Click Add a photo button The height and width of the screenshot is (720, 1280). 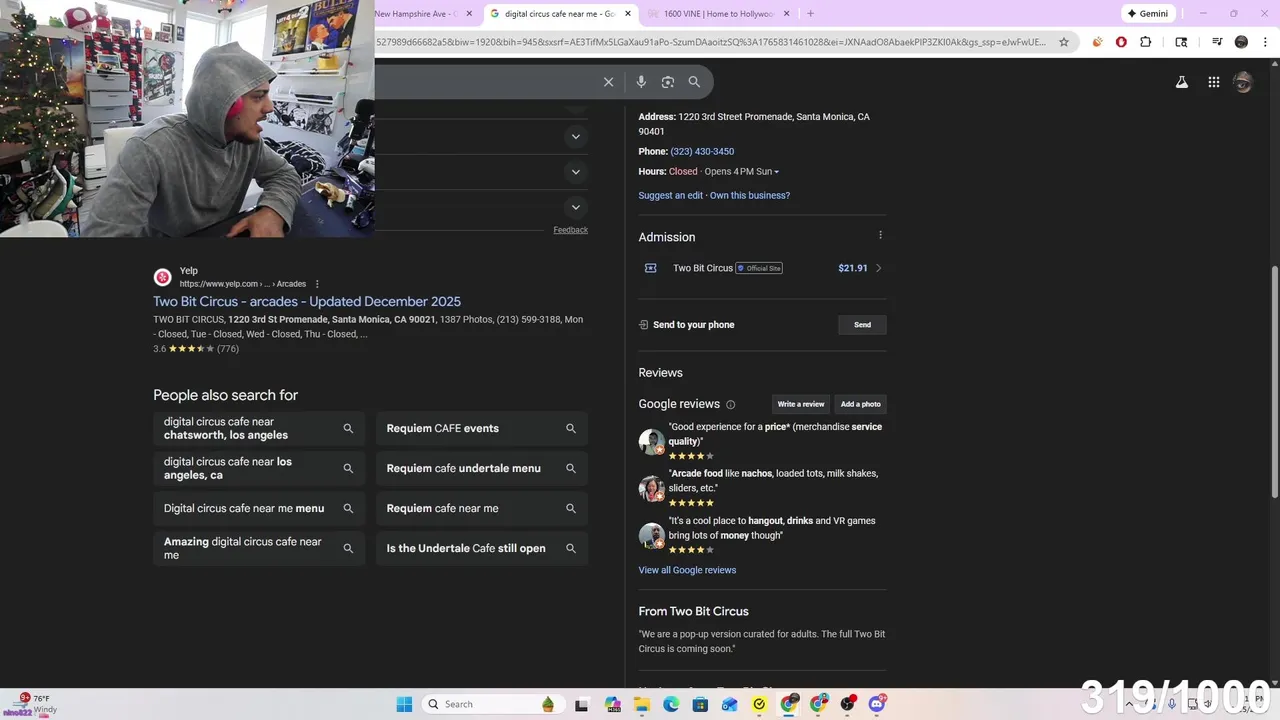click(861, 404)
